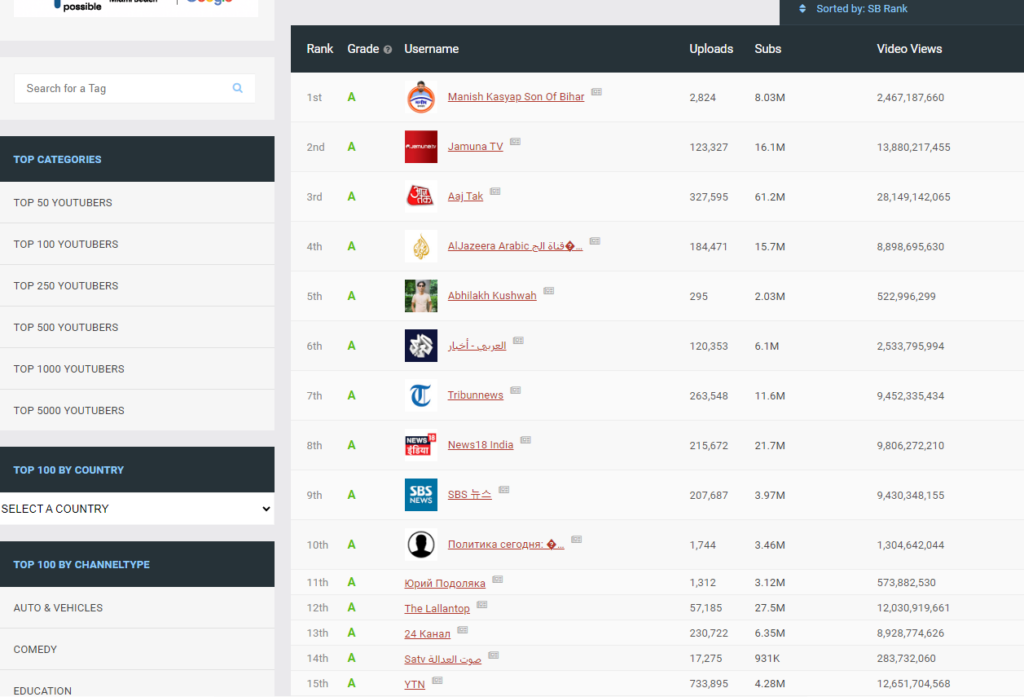This screenshot has height=697, width=1024.
Task: Click the Jamuna TV channel logo
Action: [x=421, y=147]
